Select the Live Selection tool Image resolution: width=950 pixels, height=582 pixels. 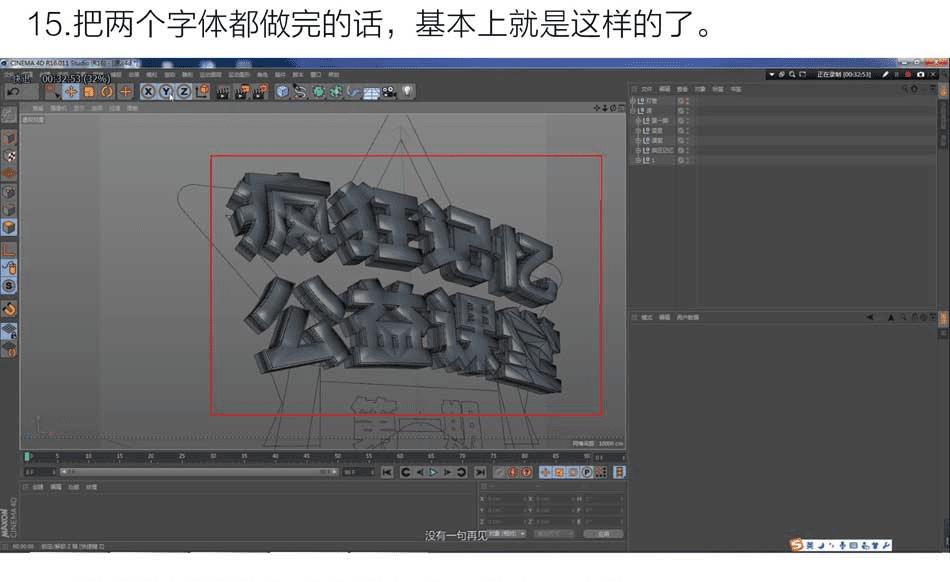(x=53, y=91)
